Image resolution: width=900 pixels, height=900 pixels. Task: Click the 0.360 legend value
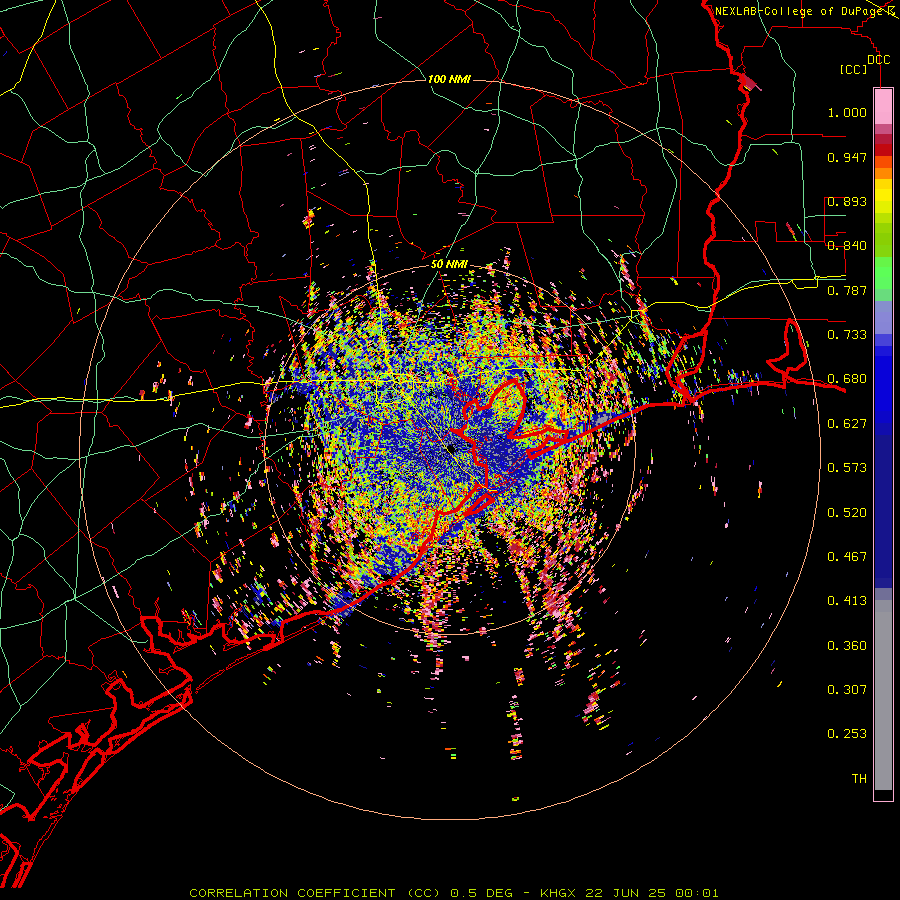(847, 646)
